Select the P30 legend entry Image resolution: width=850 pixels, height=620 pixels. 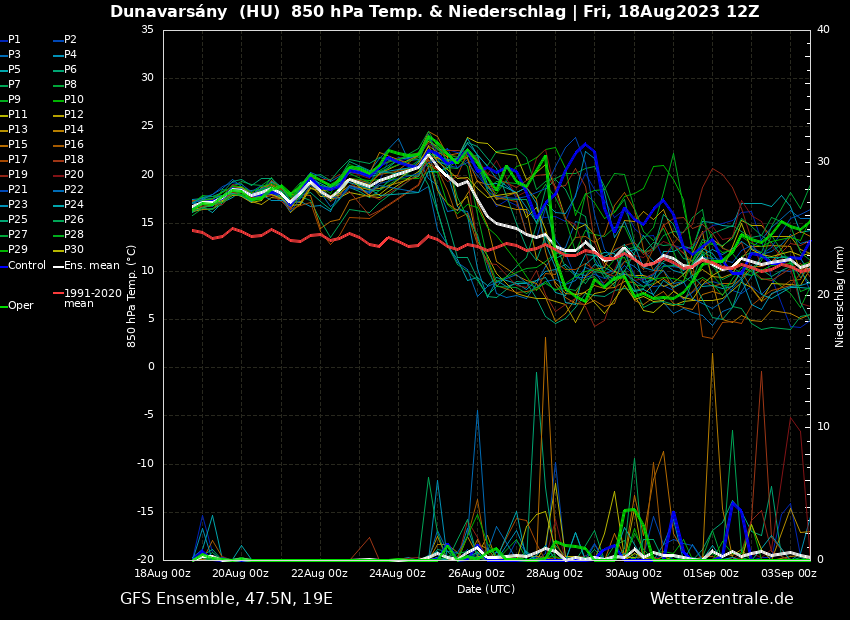pos(74,250)
